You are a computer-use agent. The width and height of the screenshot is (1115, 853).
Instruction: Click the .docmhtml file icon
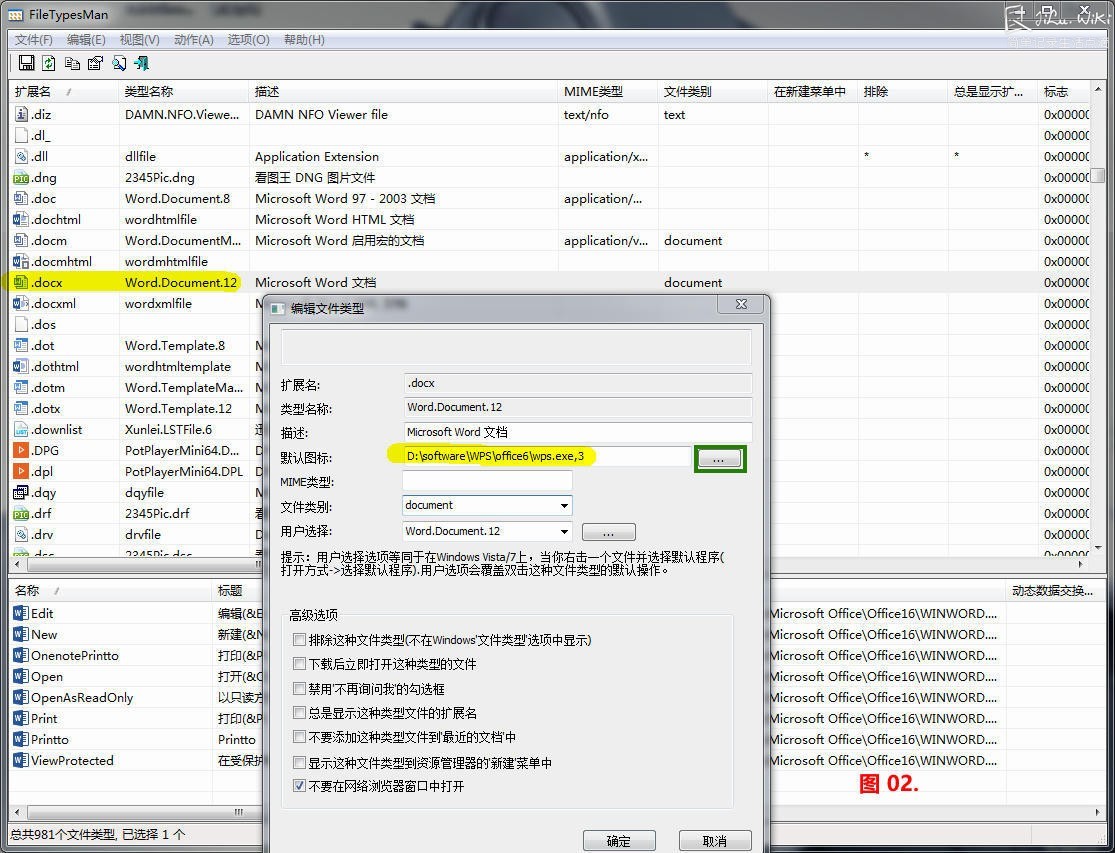pyautogui.click(x=21, y=262)
